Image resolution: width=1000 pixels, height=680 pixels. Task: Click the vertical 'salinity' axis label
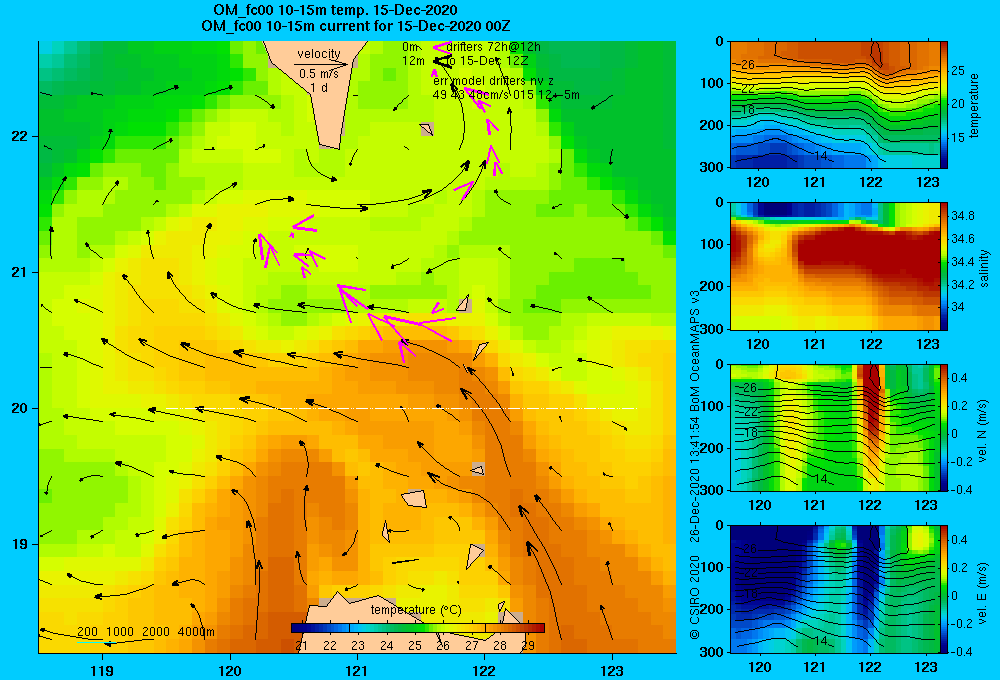click(984, 269)
